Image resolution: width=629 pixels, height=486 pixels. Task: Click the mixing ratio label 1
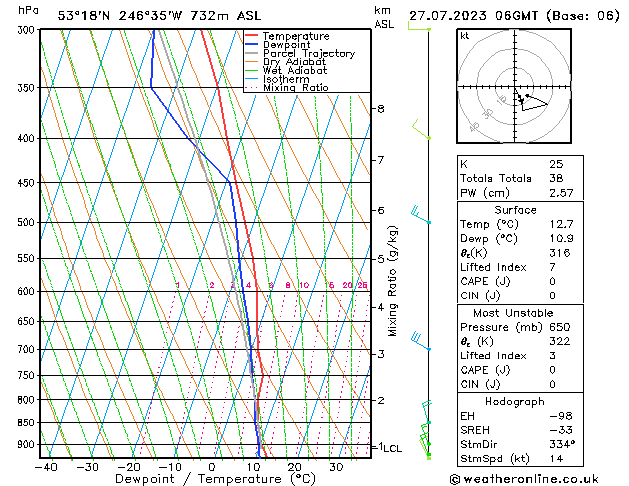pyautogui.click(x=178, y=285)
